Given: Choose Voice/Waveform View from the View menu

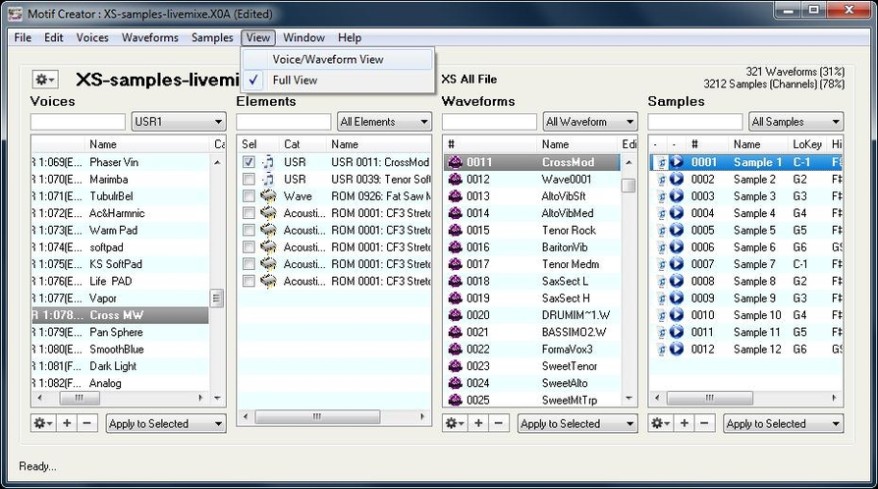Looking at the screenshot, I should click(338, 59).
